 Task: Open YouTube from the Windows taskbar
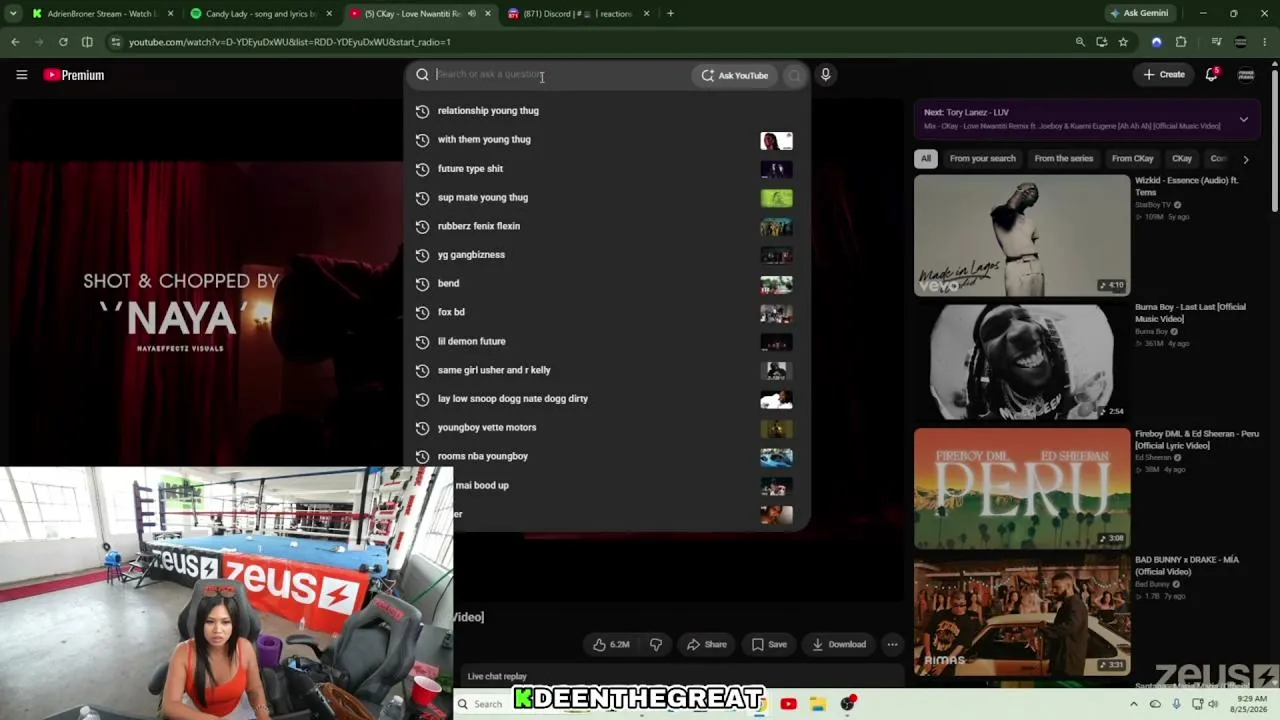788,704
